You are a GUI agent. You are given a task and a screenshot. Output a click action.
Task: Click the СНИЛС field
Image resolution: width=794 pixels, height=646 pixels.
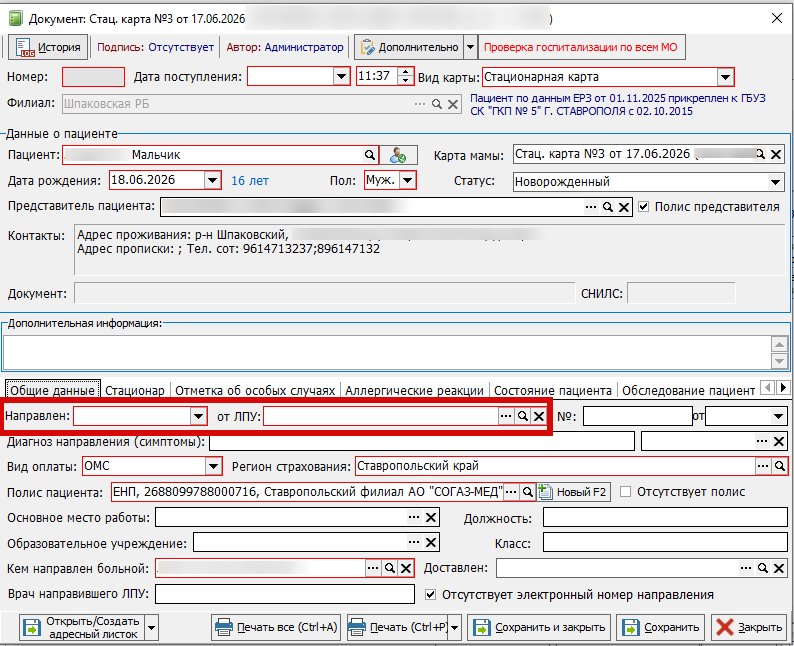(x=681, y=293)
